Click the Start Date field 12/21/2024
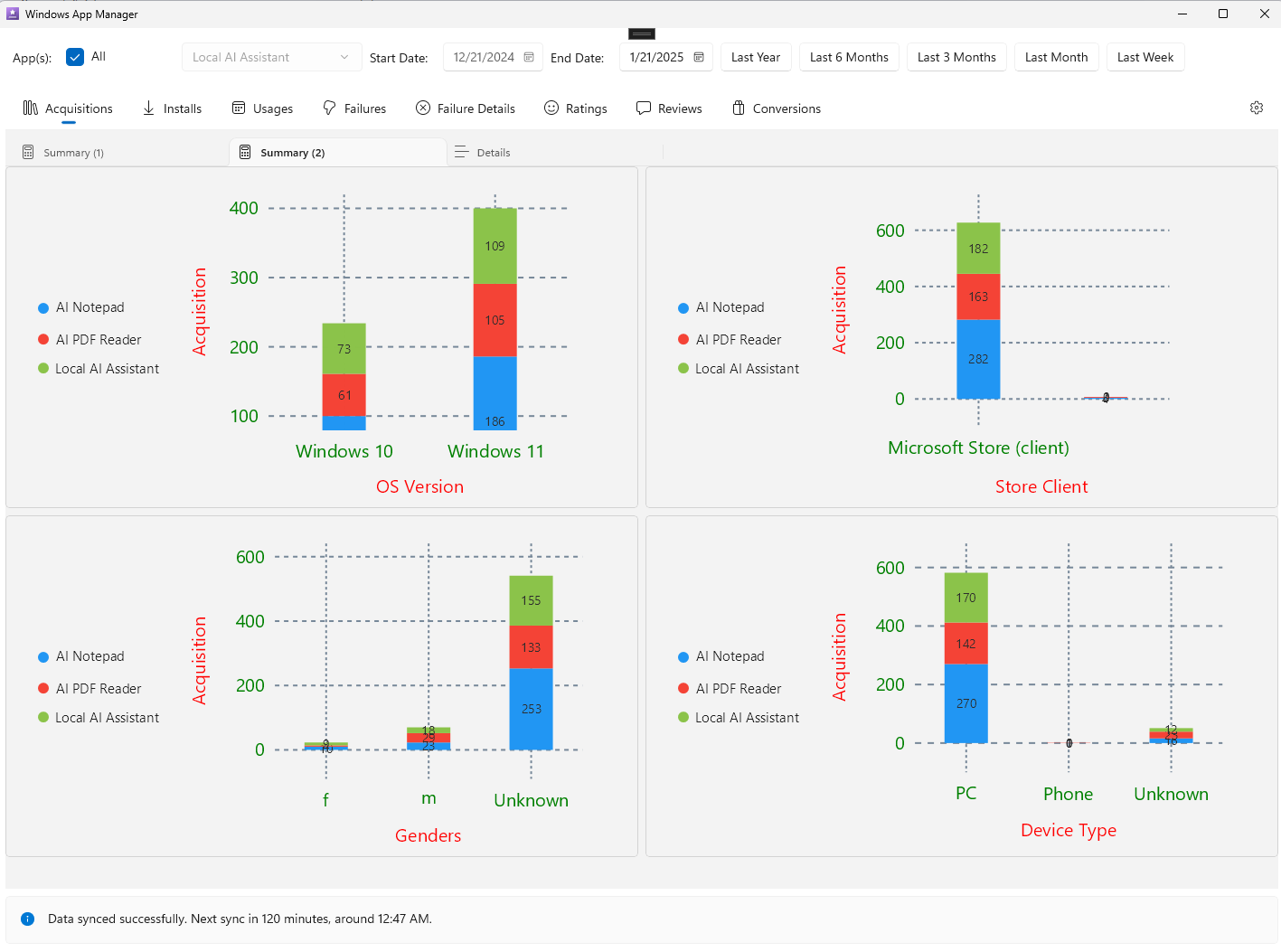 (494, 57)
